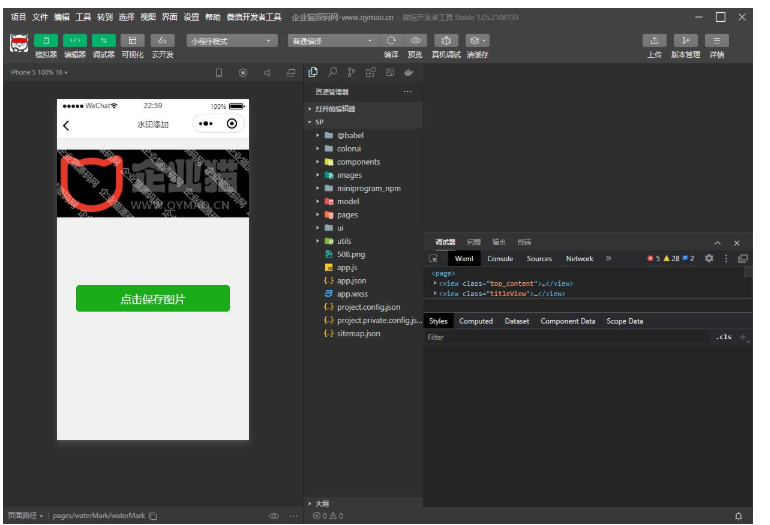Open app.json file in the explorer
Viewport: 770px width, 525px height.
tap(351, 281)
